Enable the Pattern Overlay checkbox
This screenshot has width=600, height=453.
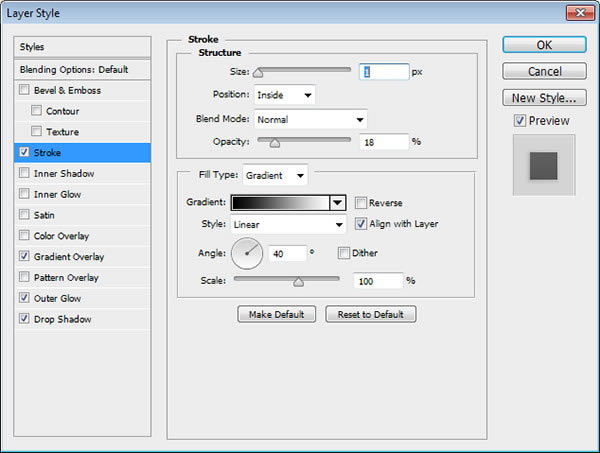click(x=24, y=277)
